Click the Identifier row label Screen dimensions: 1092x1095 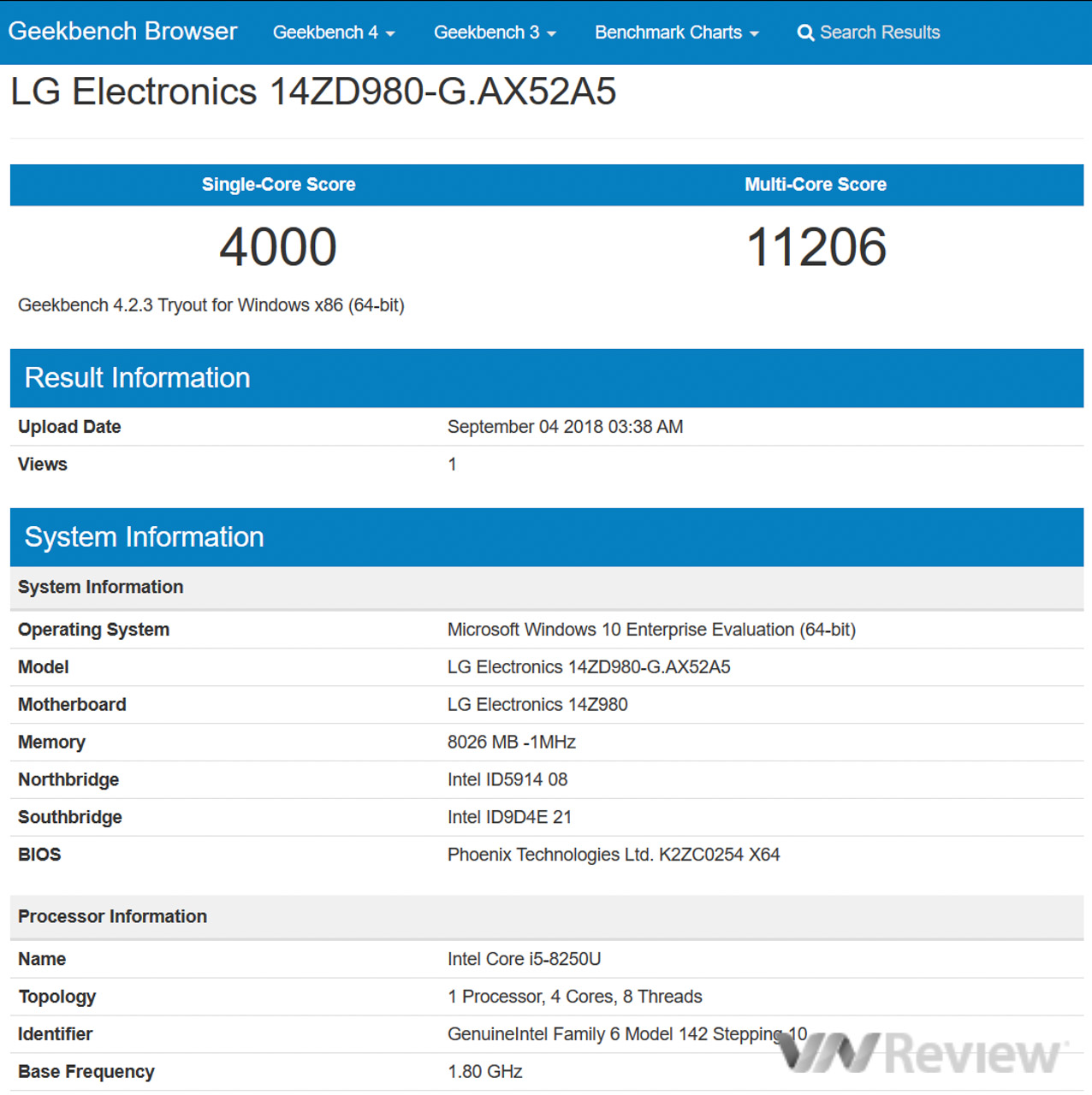coord(55,1034)
